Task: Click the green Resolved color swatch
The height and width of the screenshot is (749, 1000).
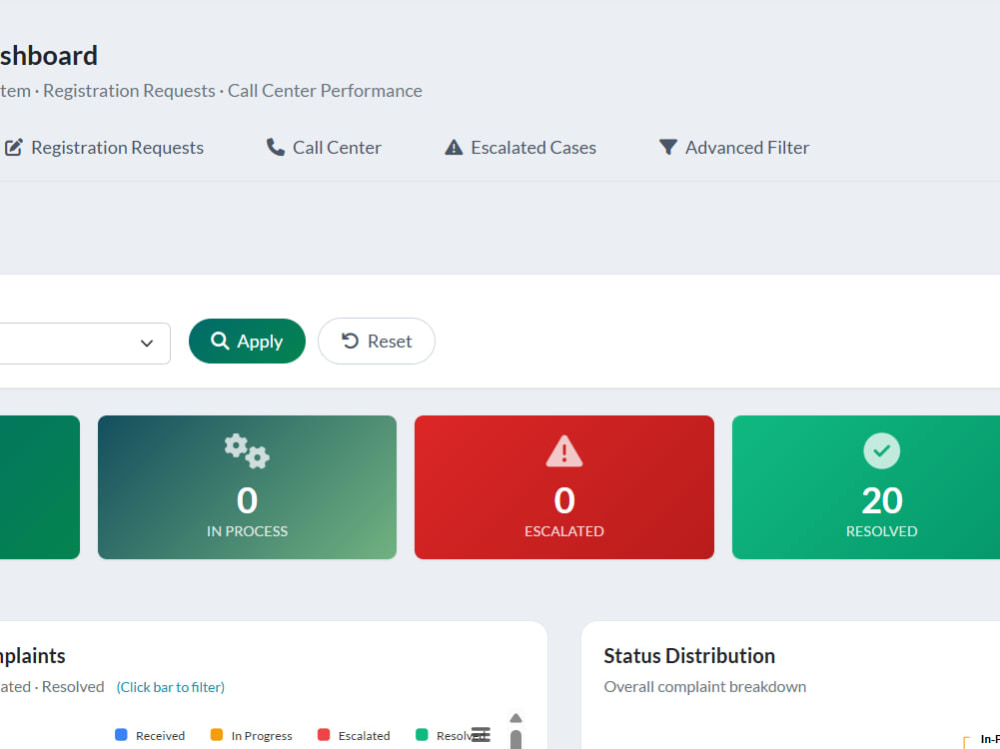Action: pos(422,735)
